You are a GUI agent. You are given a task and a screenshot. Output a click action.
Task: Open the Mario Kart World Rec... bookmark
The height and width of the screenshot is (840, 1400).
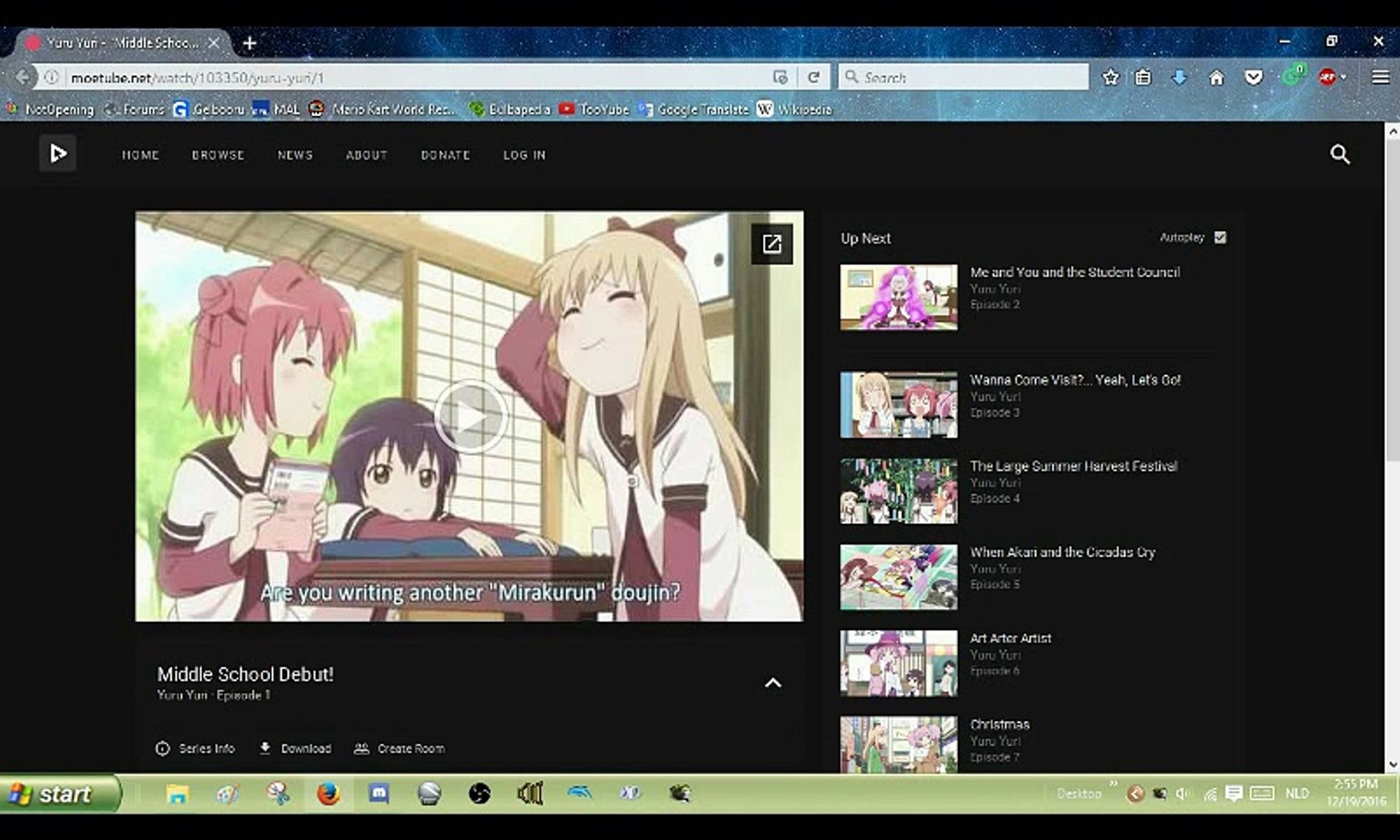click(x=383, y=109)
